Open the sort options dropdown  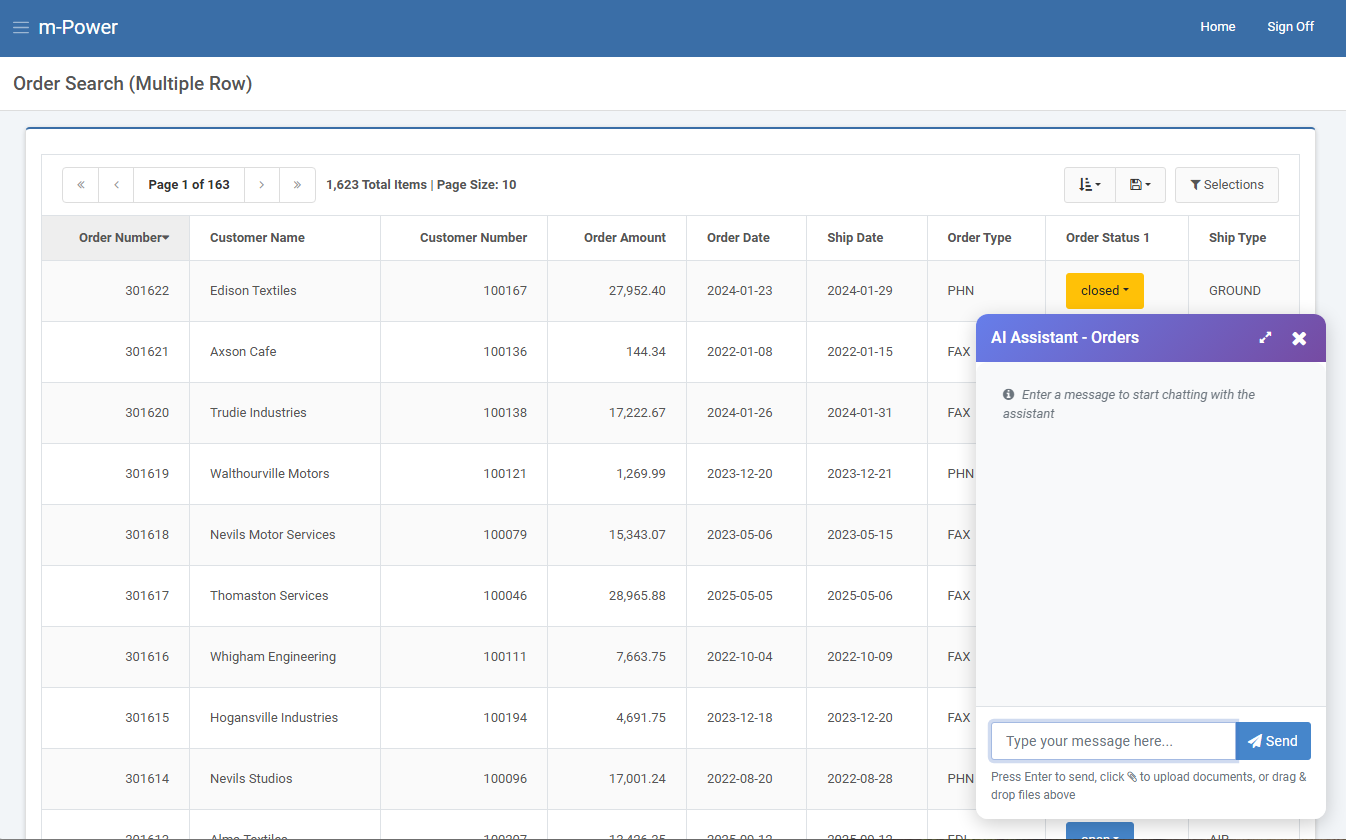pyautogui.click(x=1089, y=185)
